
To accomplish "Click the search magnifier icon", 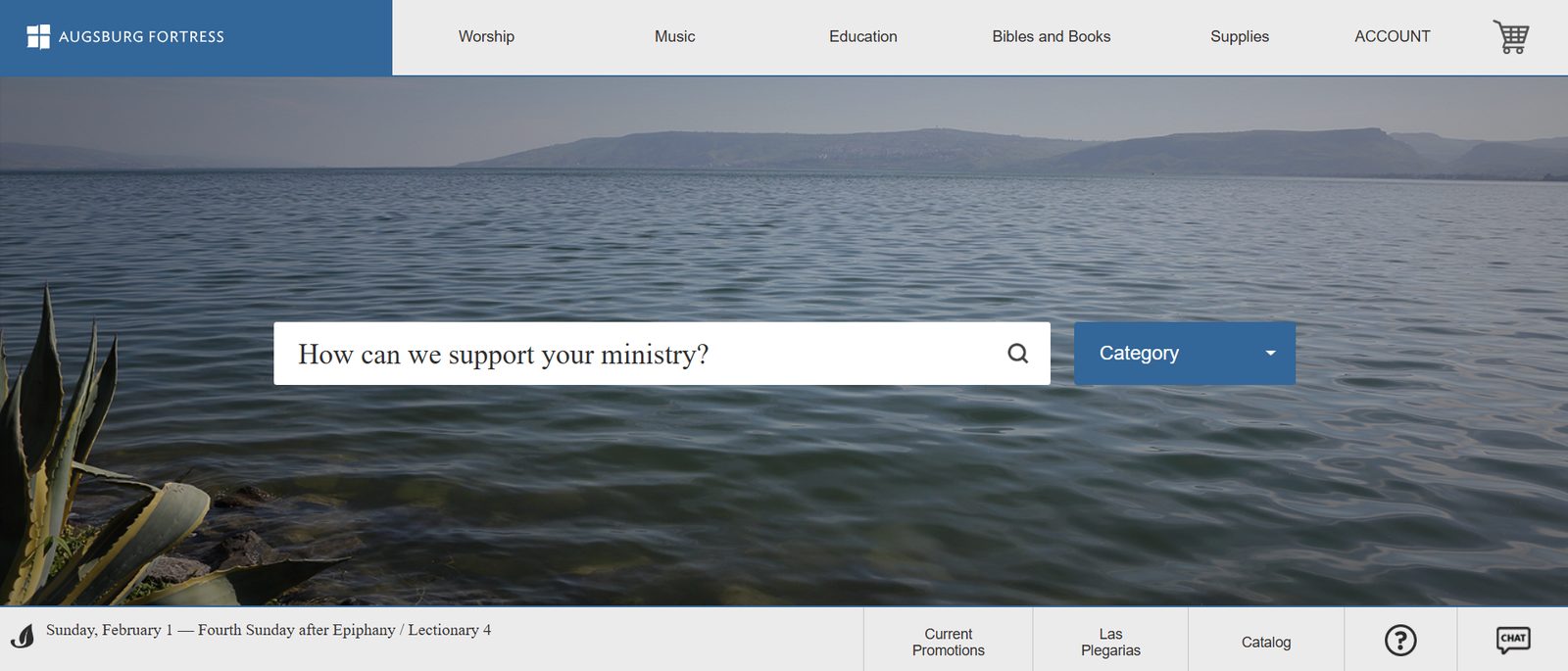I will tap(1018, 354).
